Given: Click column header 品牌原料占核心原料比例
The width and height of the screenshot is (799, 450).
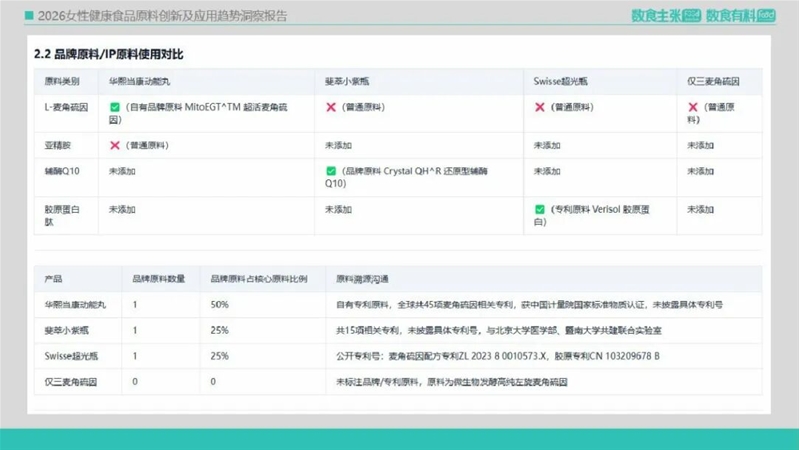Looking at the screenshot, I should click(x=259, y=279).
